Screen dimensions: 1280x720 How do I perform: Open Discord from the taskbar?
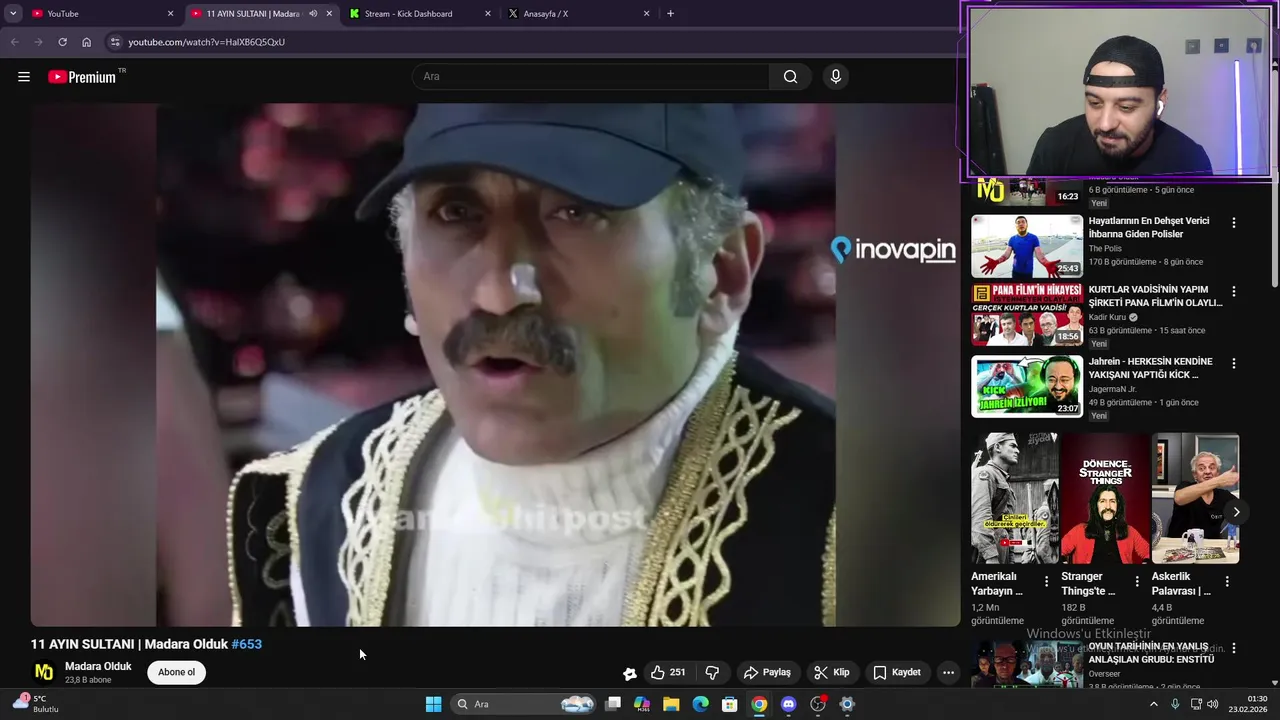click(x=788, y=704)
